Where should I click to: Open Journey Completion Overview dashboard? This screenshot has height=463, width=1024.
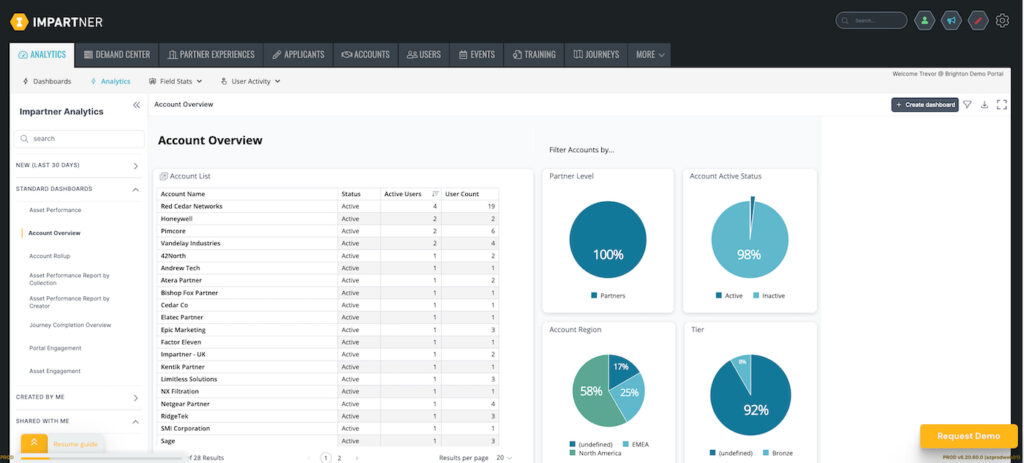(70, 325)
